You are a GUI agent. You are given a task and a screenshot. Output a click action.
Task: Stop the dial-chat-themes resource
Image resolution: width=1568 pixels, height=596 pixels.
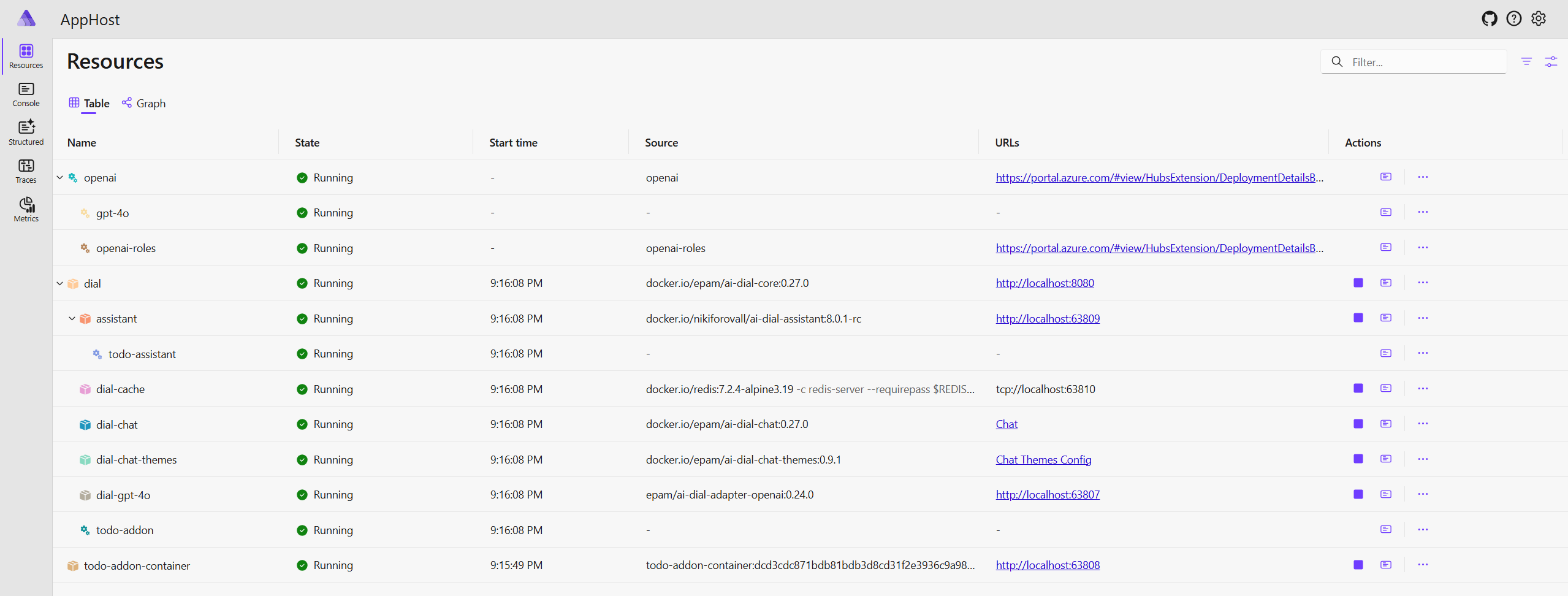1358,459
